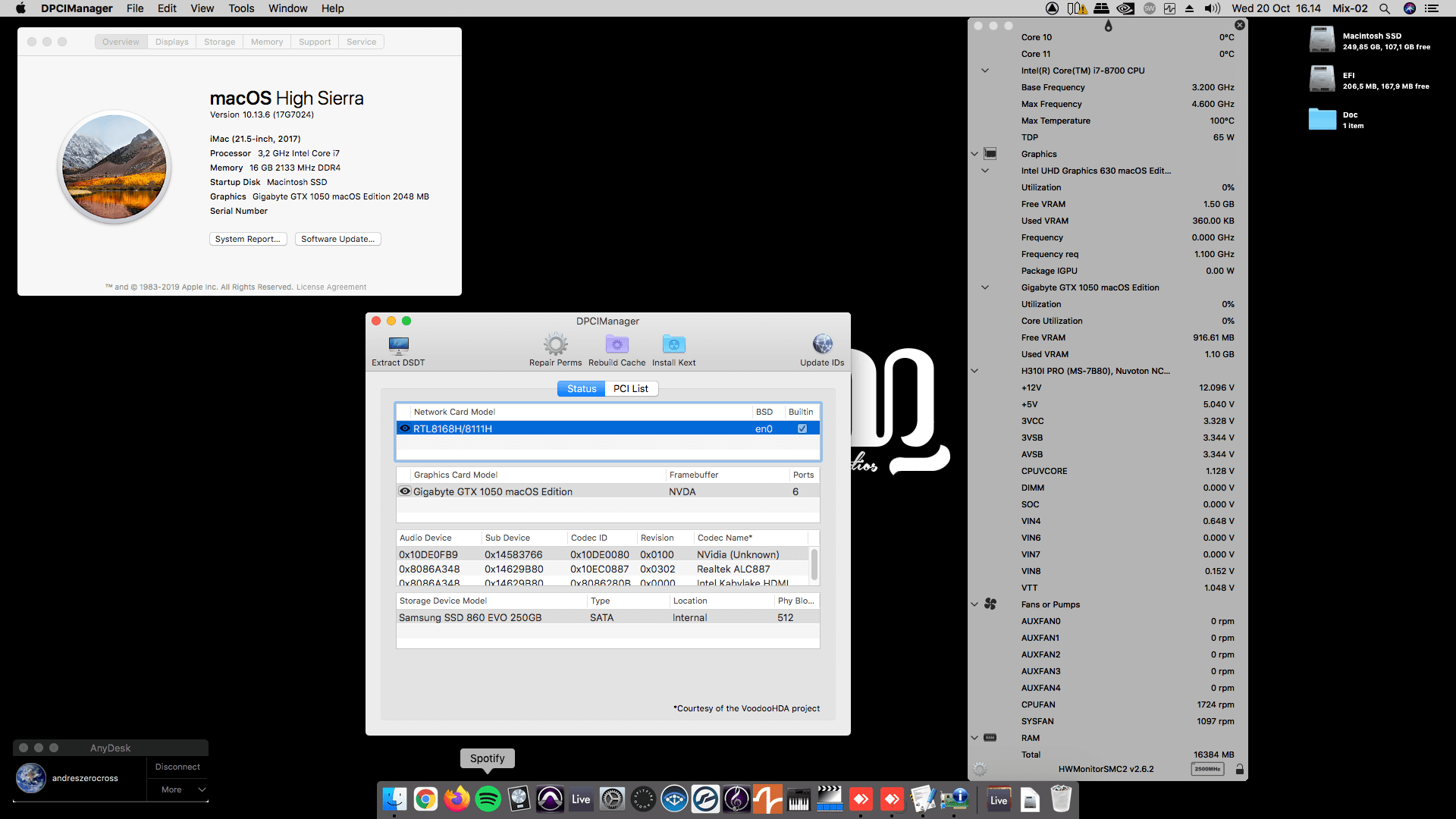The image size is (1456, 819).
Task: Open the Tools menu
Action: coord(241,8)
